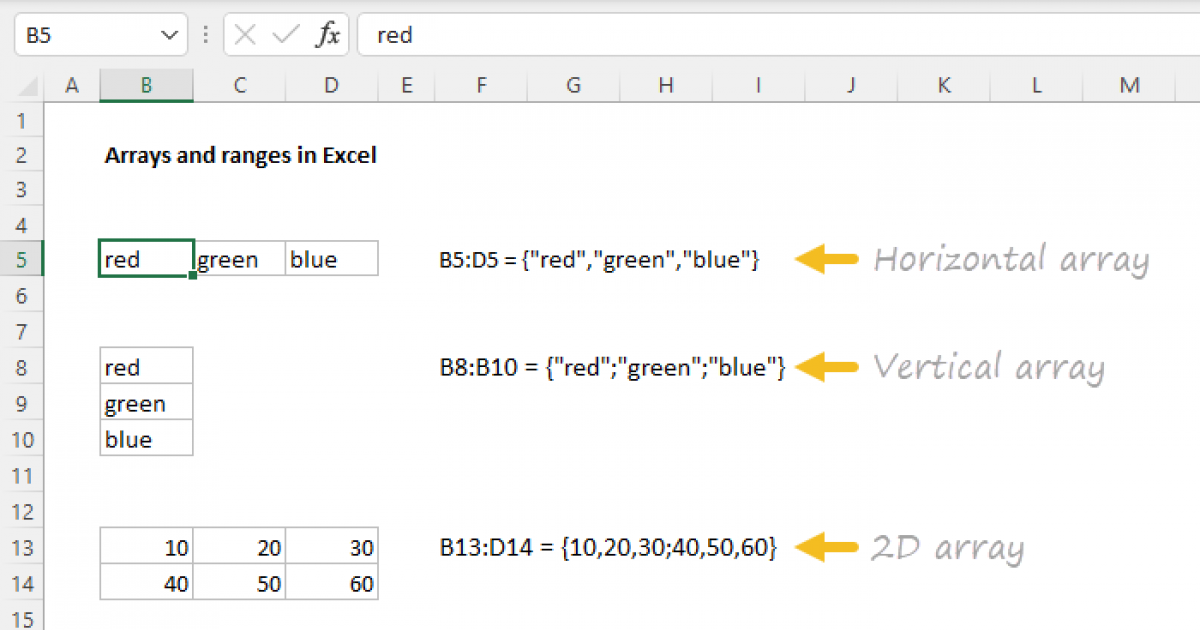Click cell D14 containing 60
The width and height of the screenshot is (1200, 630).
pyautogui.click(x=331, y=584)
